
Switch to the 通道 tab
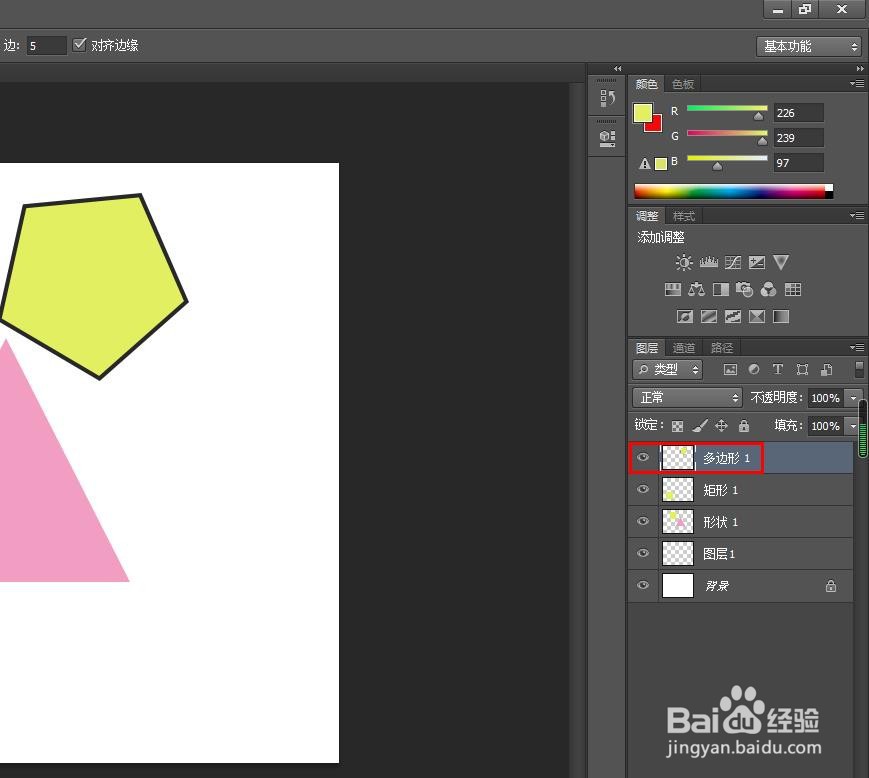[x=683, y=348]
